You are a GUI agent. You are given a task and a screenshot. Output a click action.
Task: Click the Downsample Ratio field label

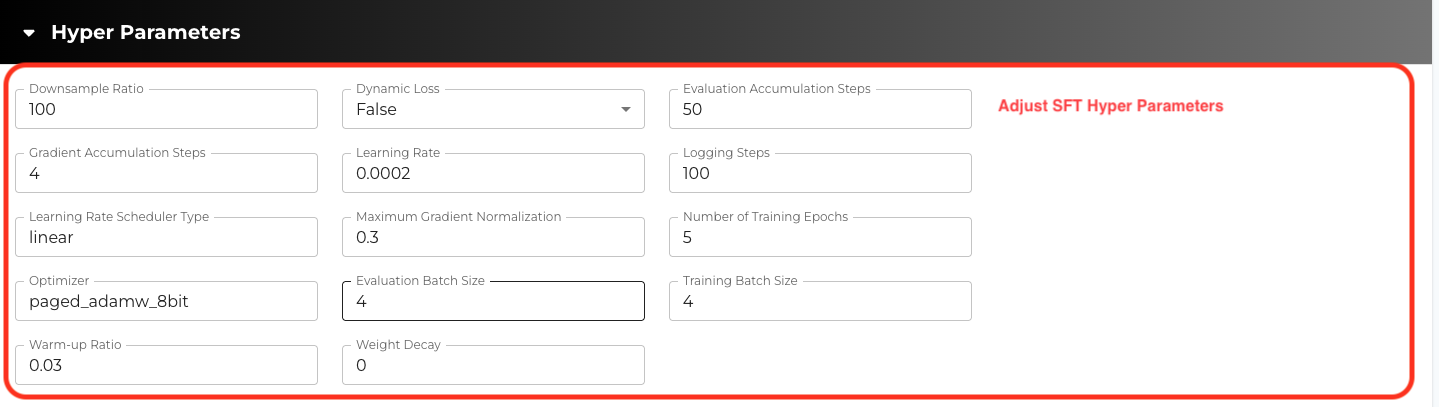[x=86, y=89]
